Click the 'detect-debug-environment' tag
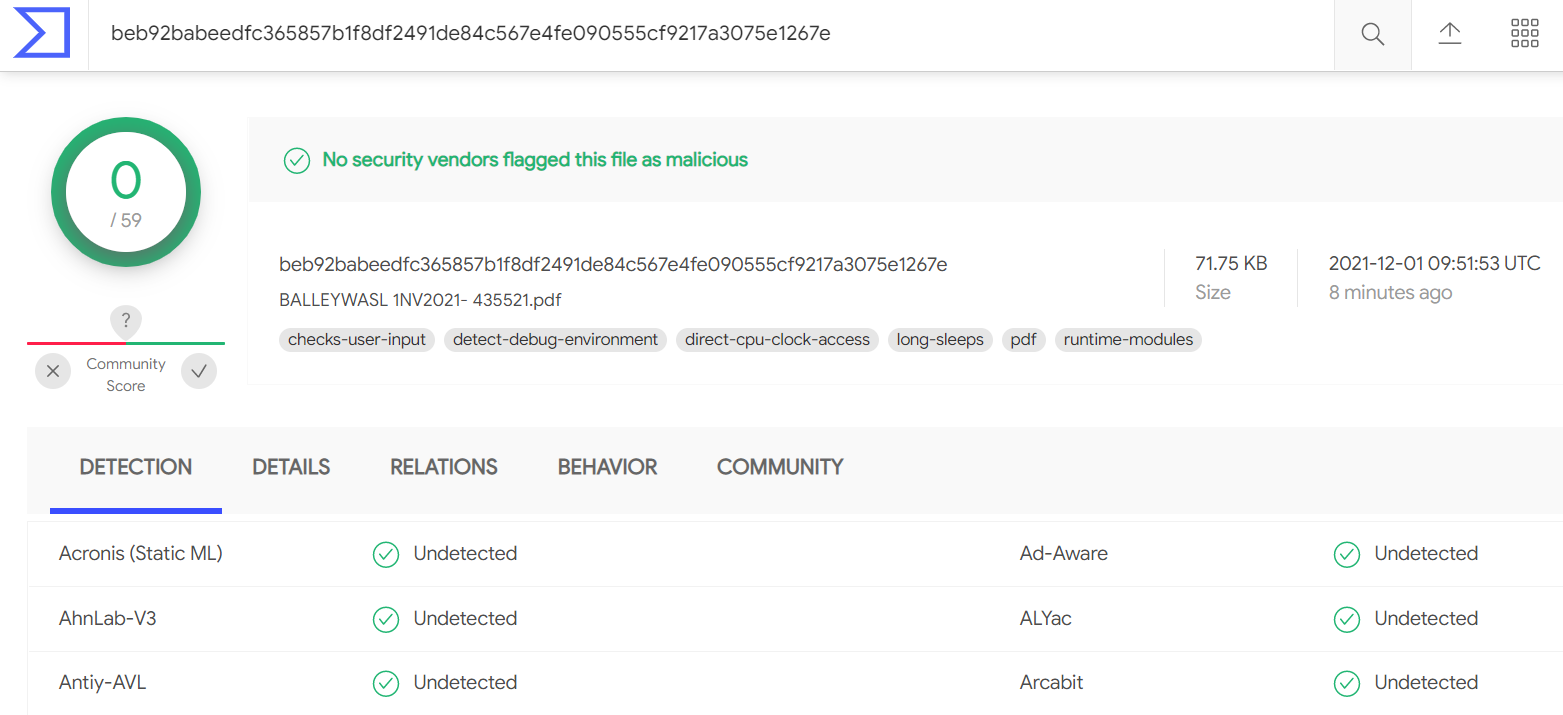This screenshot has height=715, width=1563. coord(555,340)
